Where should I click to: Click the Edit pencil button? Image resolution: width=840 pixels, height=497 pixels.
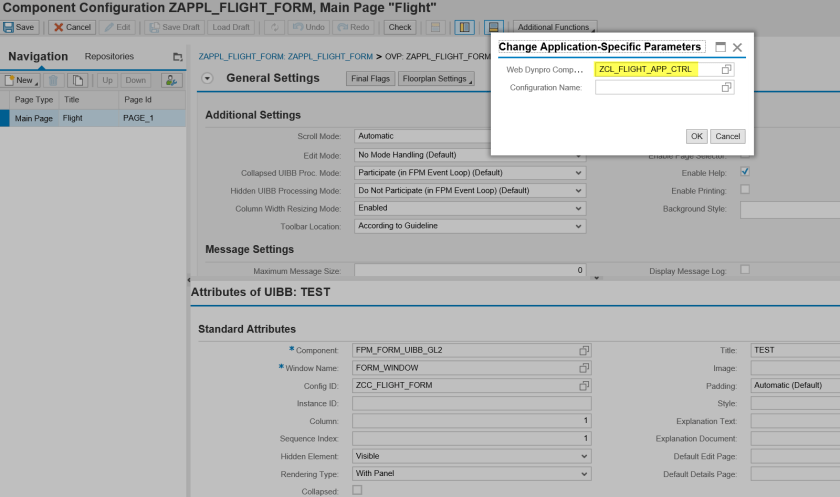coord(117,27)
